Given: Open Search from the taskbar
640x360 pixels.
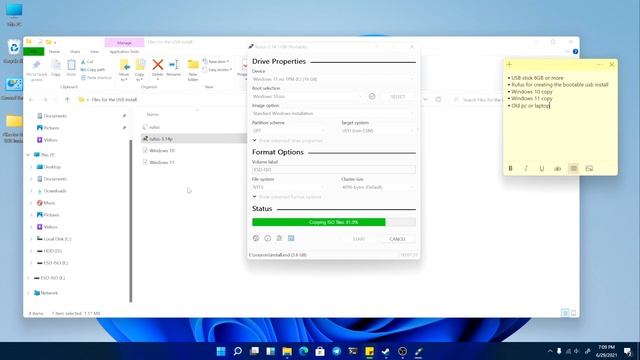Looking at the screenshot, I should [238, 351].
